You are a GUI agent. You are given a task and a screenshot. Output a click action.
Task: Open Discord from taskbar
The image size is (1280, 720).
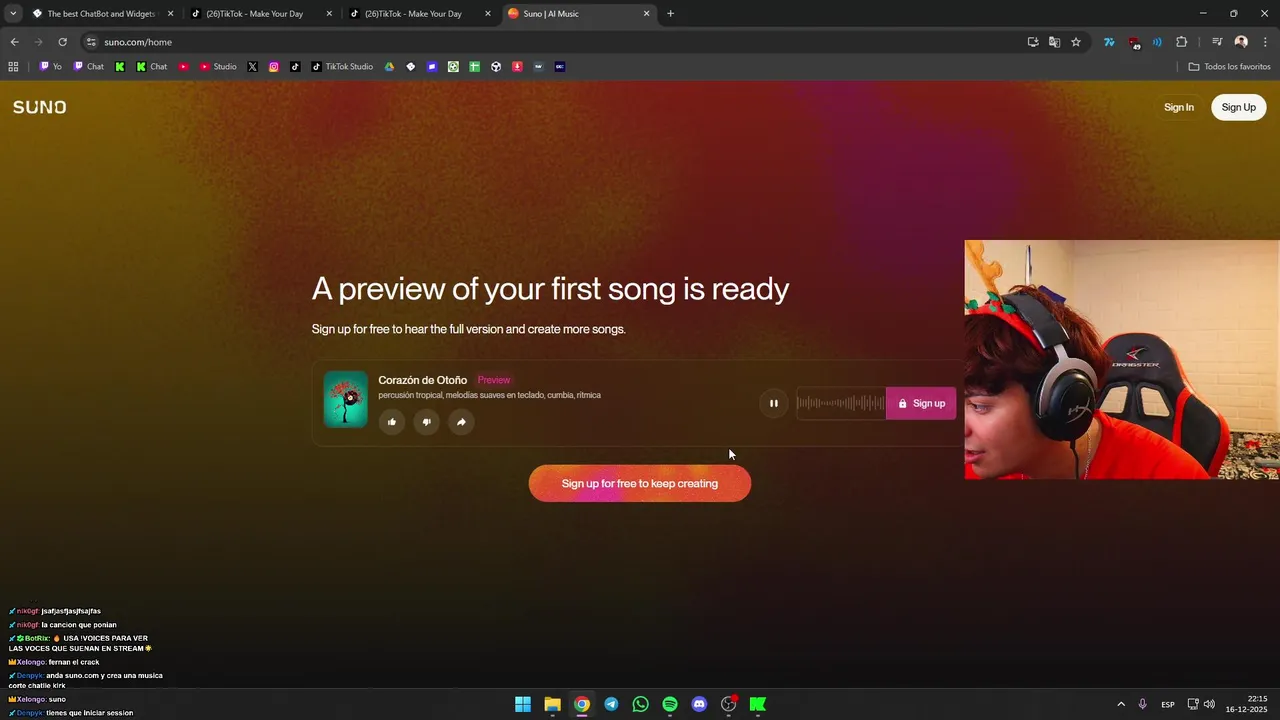[x=699, y=704]
